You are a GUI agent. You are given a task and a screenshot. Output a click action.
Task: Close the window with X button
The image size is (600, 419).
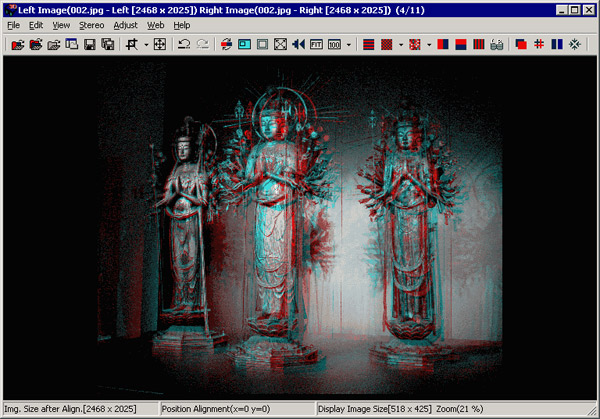click(x=589, y=10)
